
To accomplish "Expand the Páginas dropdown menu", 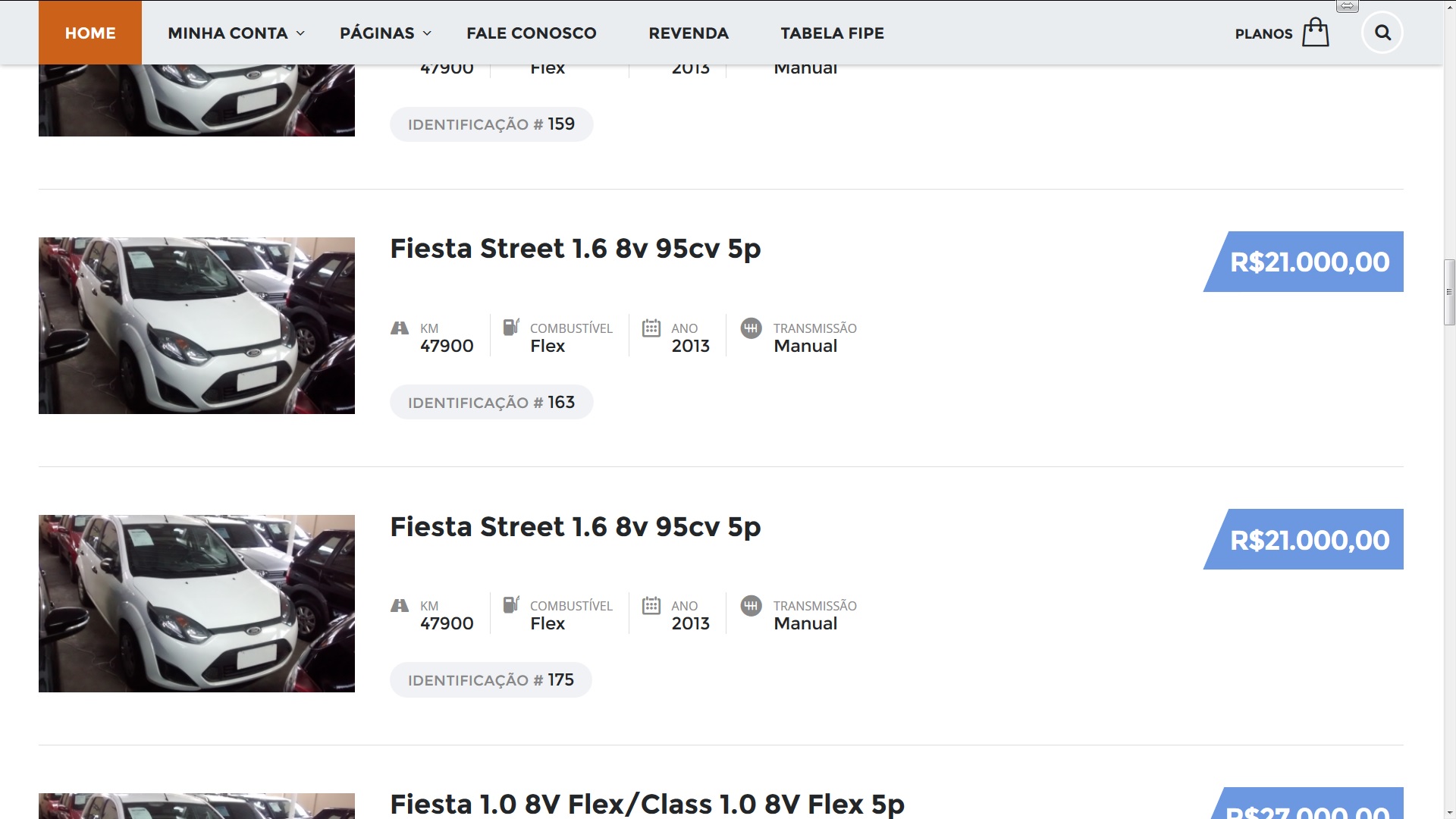I will pos(385,33).
